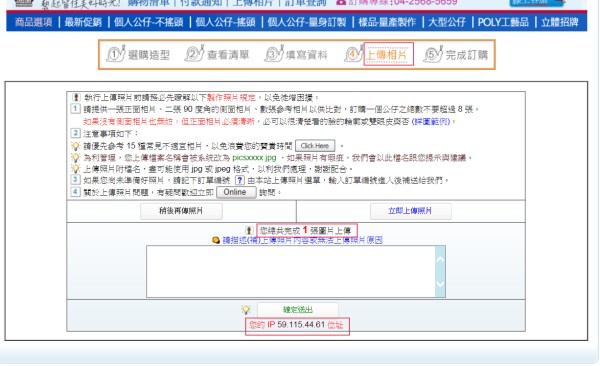Click the upload count text with red '1'
Image resolution: width=600 pixels, height=366 pixels.
305,230
